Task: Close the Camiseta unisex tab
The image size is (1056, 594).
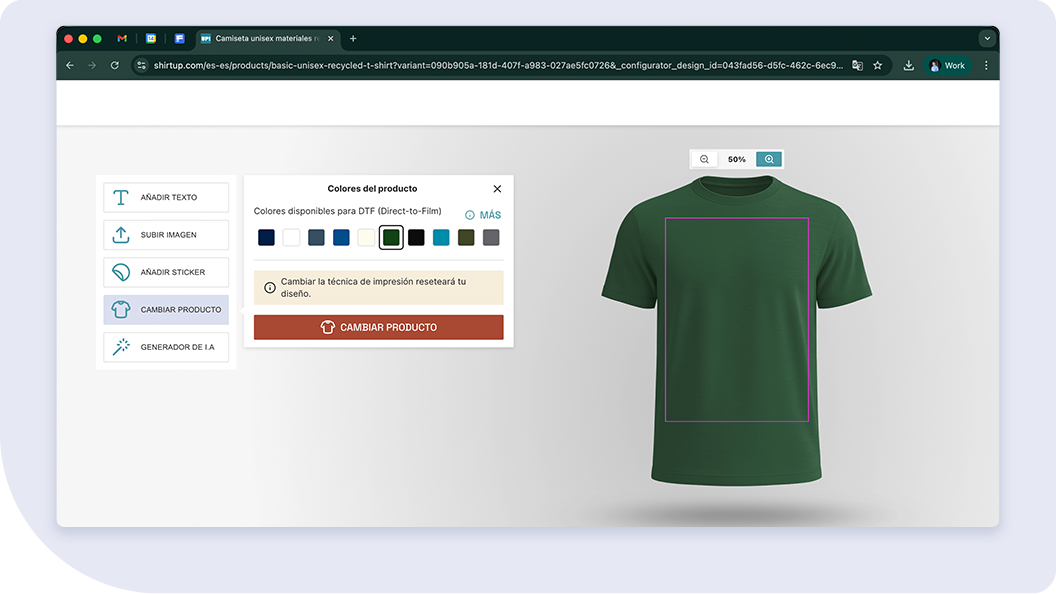Action: pos(331,38)
